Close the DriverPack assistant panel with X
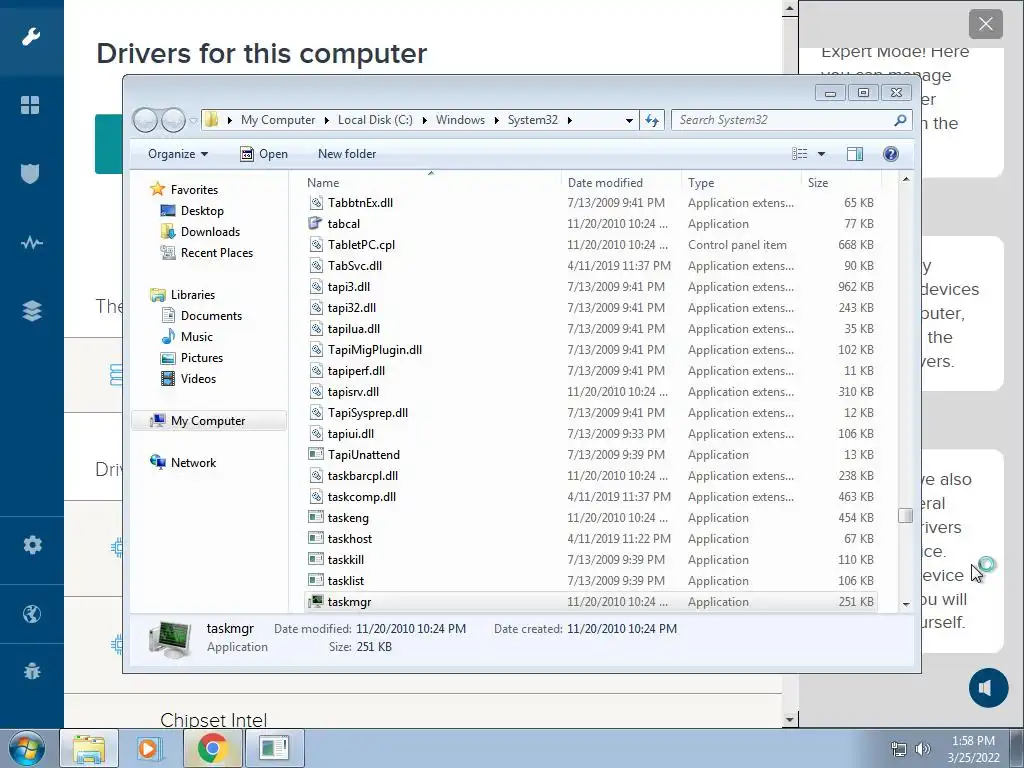This screenshot has width=1024, height=768. 985,25
